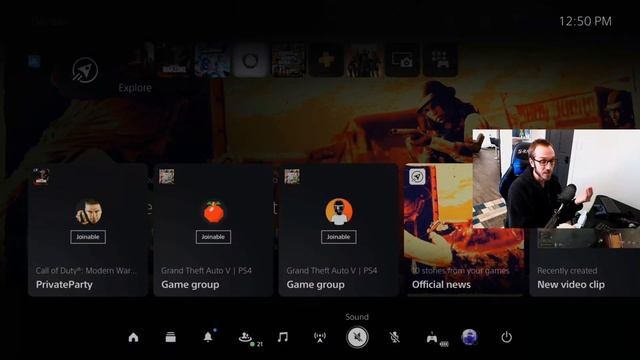Click the Call of Duty icon on the PrivateParty card
The image size is (640, 360).
pos(41,177)
